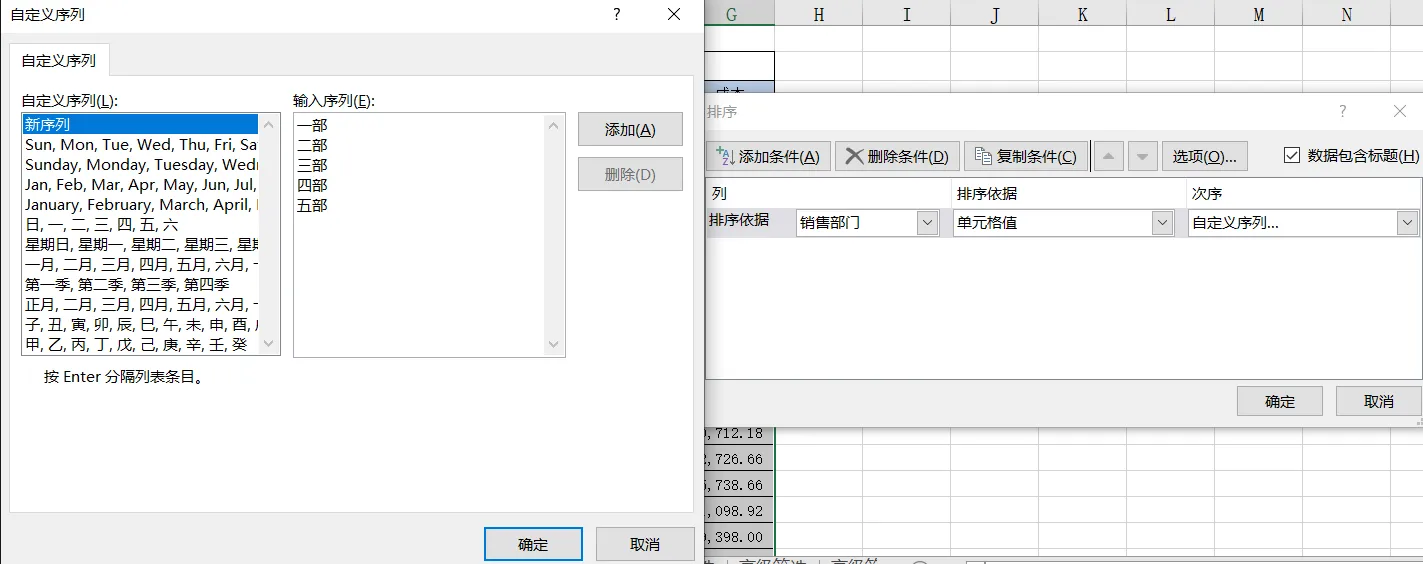Click the 添加(A) button
Image resolution: width=1423 pixels, height=564 pixels.
pyautogui.click(x=630, y=130)
